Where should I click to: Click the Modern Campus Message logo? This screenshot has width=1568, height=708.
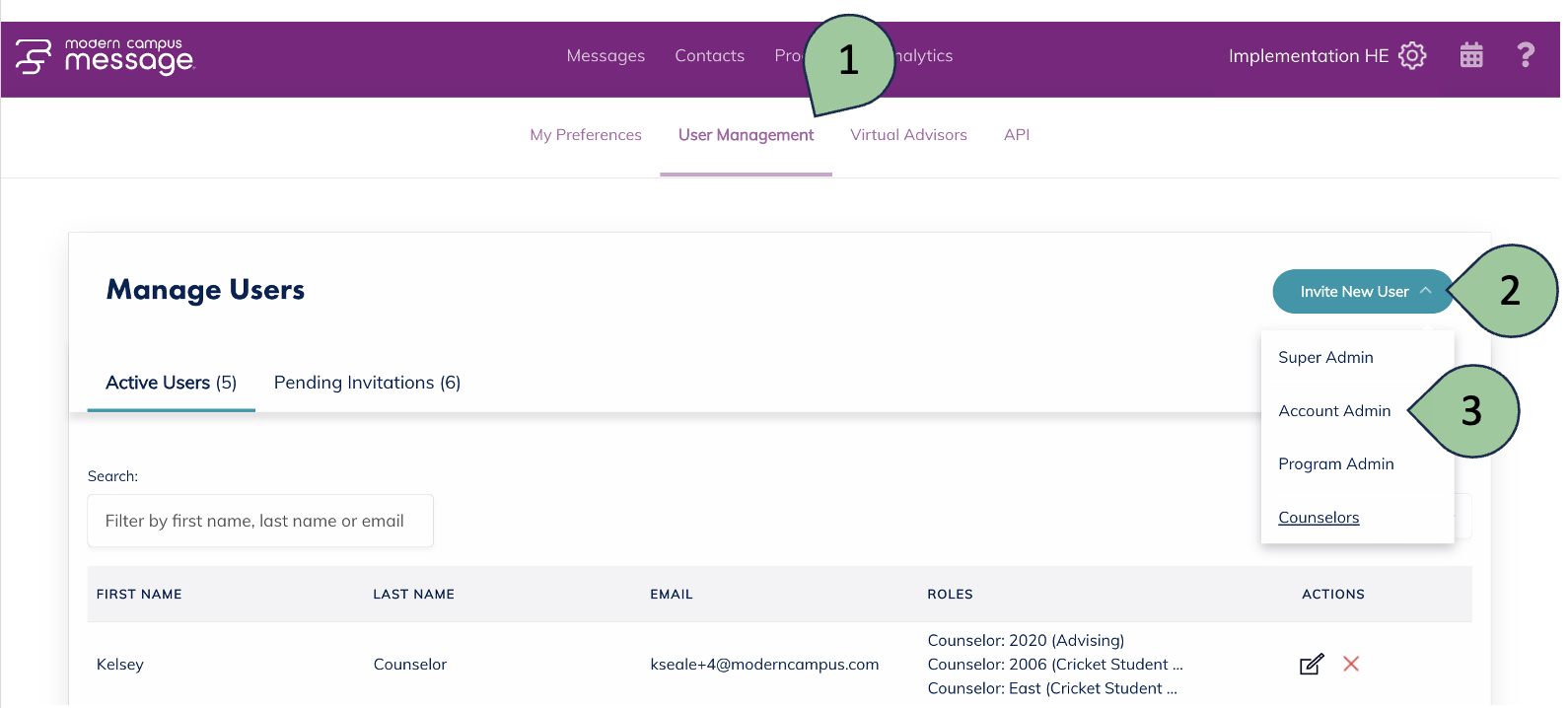[106, 57]
